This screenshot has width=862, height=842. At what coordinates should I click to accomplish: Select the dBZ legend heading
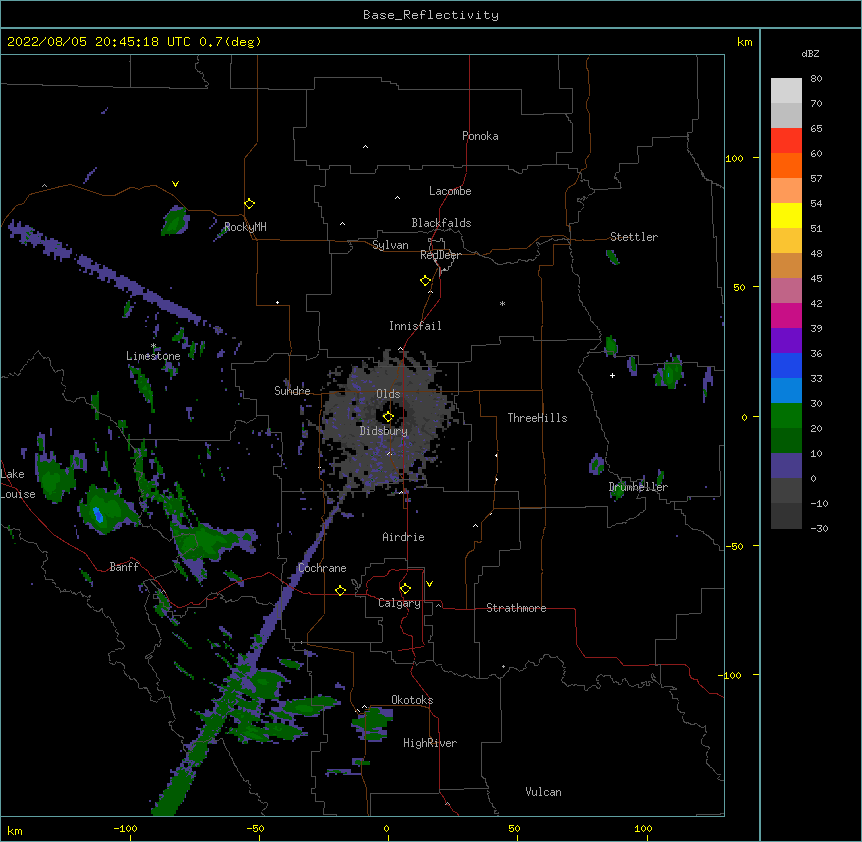(x=810, y=54)
